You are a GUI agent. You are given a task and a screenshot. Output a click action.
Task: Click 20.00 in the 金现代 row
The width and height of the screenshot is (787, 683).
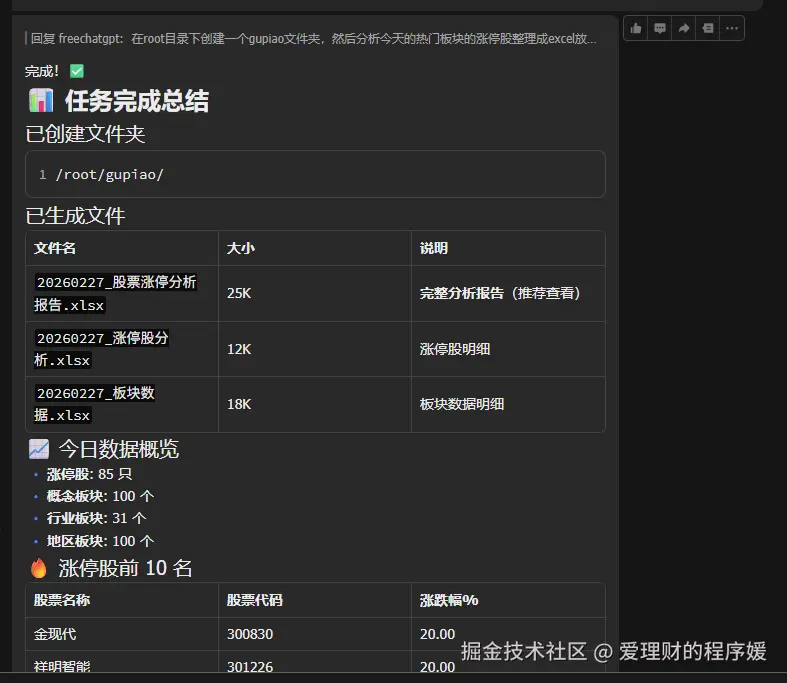pyautogui.click(x=437, y=634)
